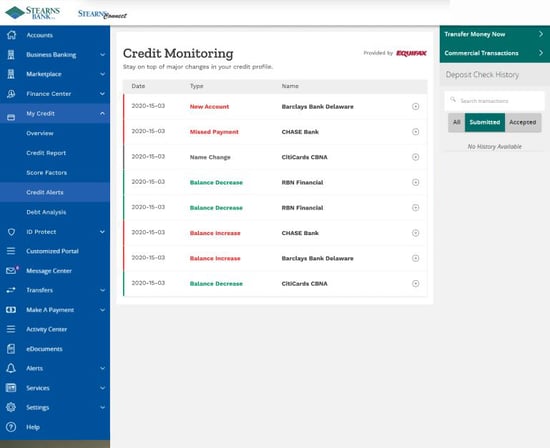Expand the Business Banking submenu
550x448 pixels.
102,54
